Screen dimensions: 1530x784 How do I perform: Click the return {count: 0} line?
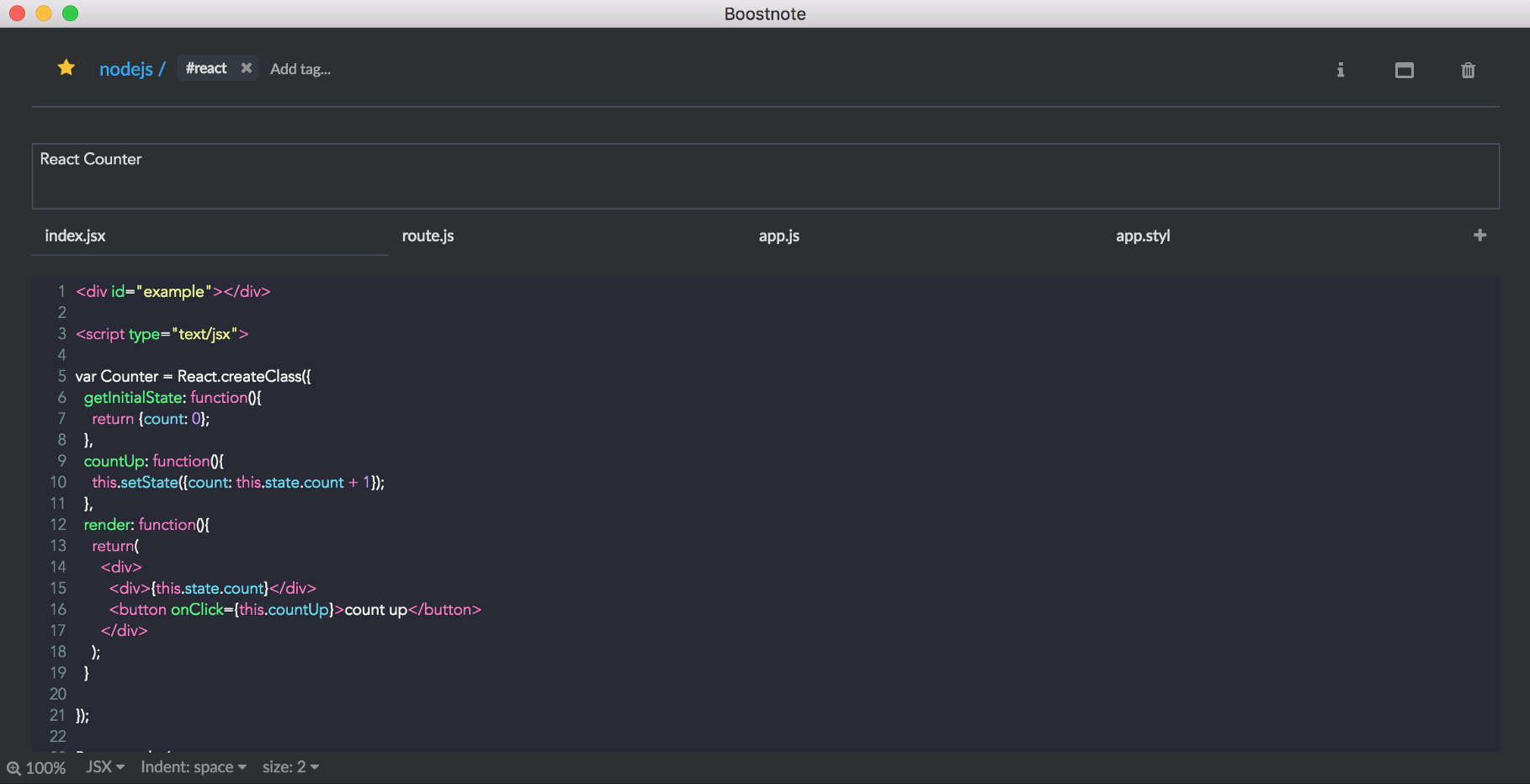click(151, 418)
